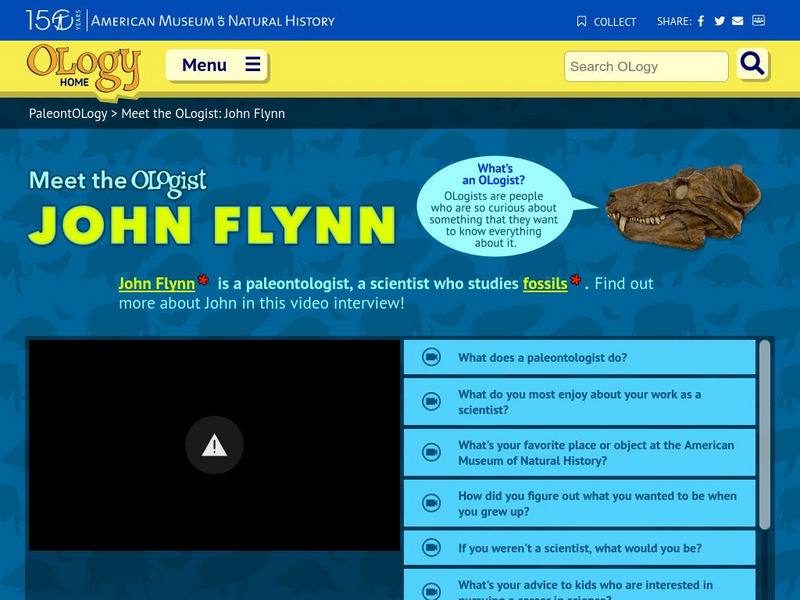Open the John Flynn glossary link

(x=157, y=284)
